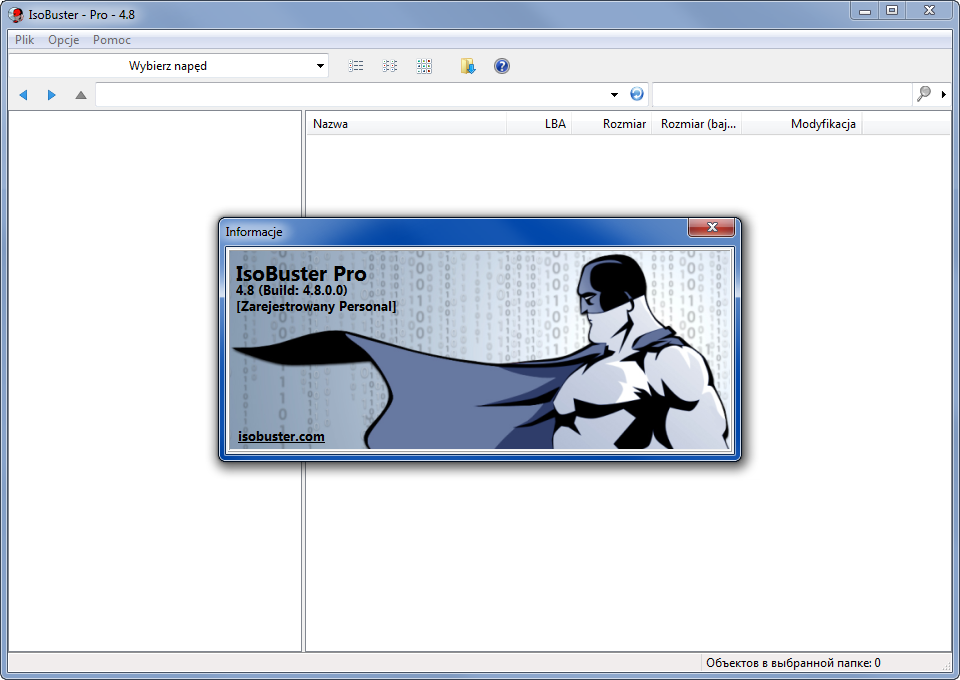This screenshot has width=960, height=680.
Task: Click the IsoBuster app icon in title bar
Action: click(x=16, y=14)
